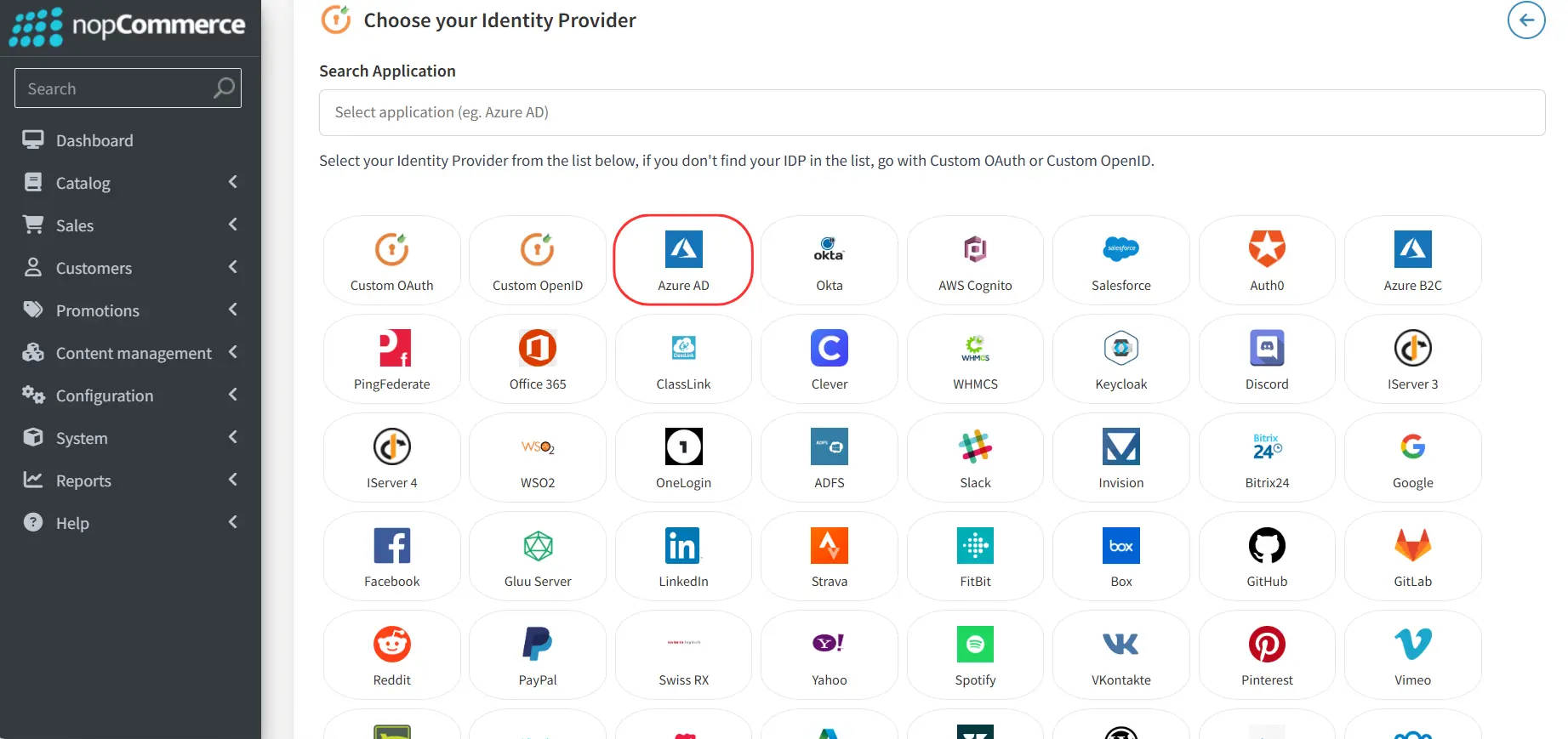
Task: Select the VKontakte provider icon
Action: coord(1121,644)
